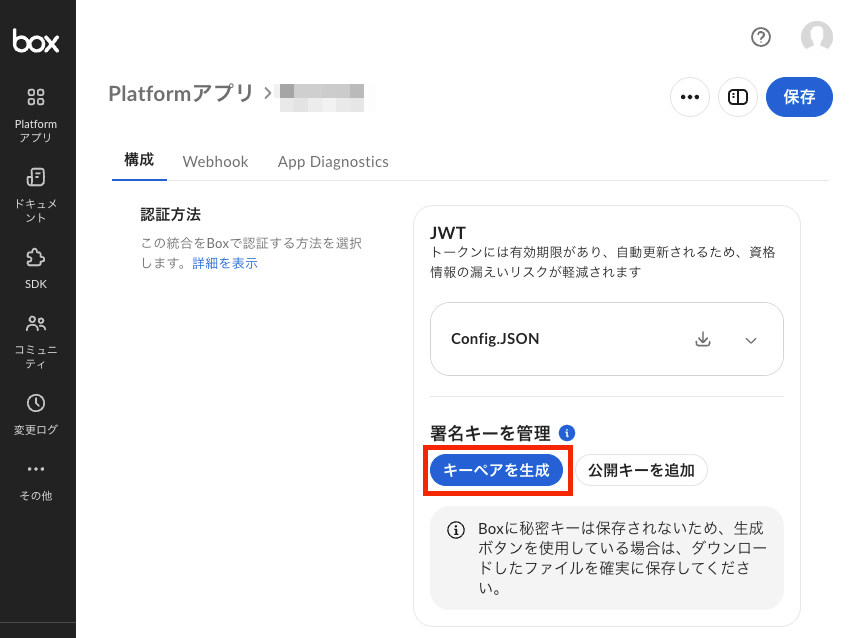859x638 pixels.
Task: Click the Box logo in the sidebar
Action: pos(36,41)
